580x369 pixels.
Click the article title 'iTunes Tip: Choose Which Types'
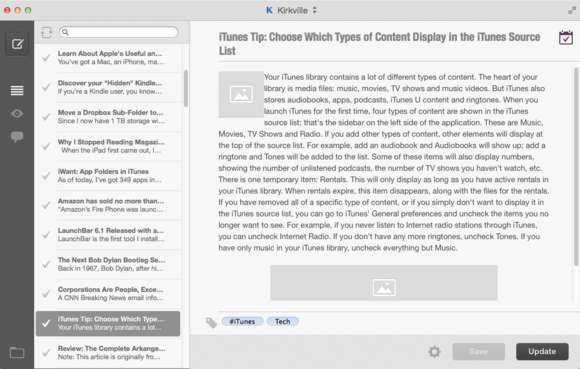click(380, 44)
